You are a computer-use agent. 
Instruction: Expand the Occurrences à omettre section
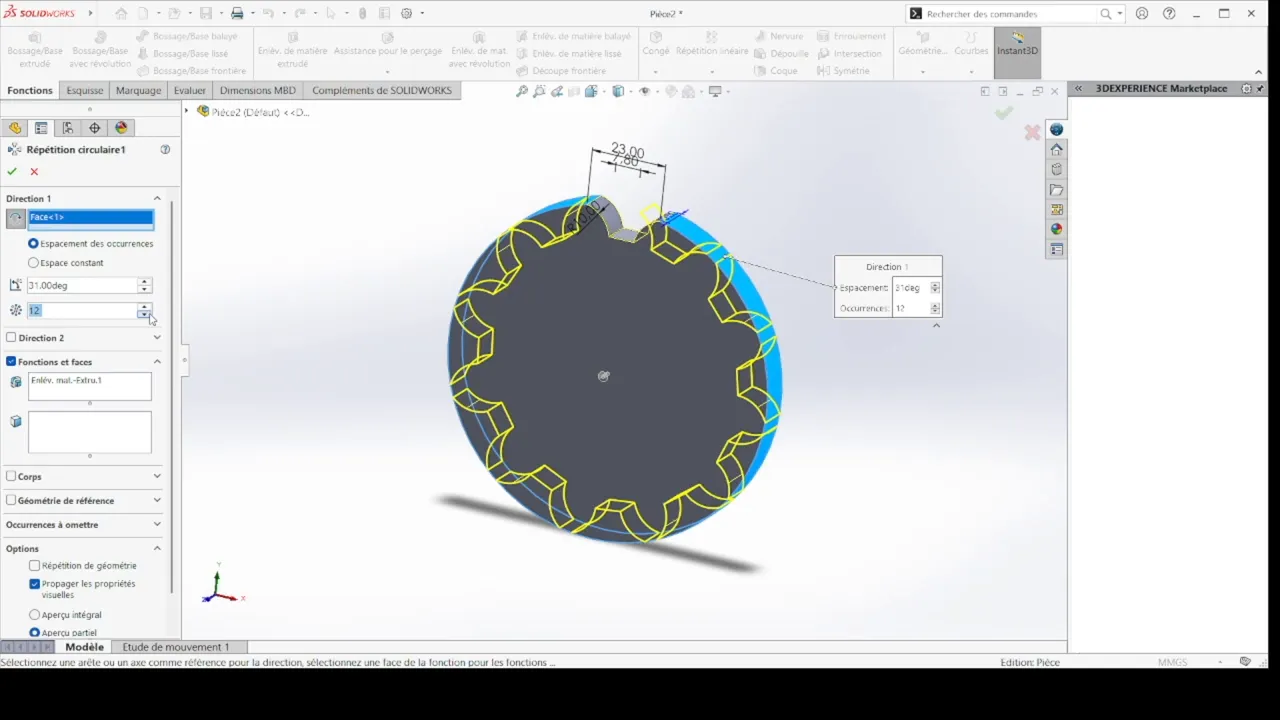coord(157,524)
